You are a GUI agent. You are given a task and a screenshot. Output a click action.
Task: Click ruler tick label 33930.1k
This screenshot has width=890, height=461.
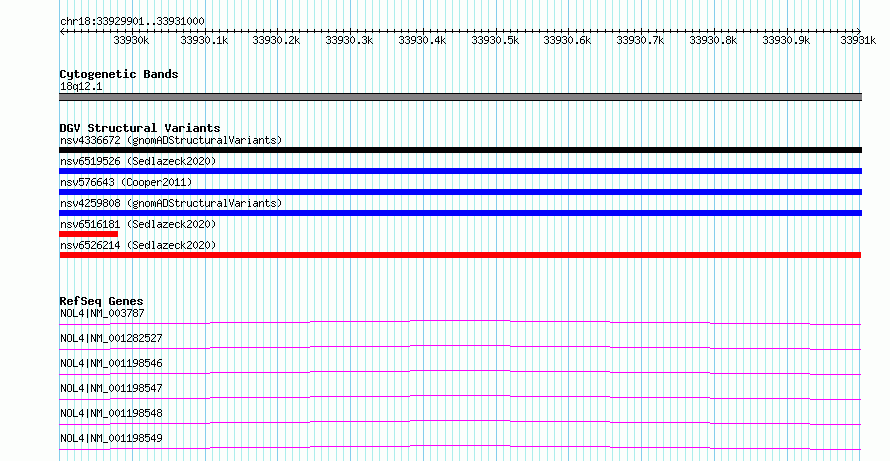pyautogui.click(x=204, y=40)
